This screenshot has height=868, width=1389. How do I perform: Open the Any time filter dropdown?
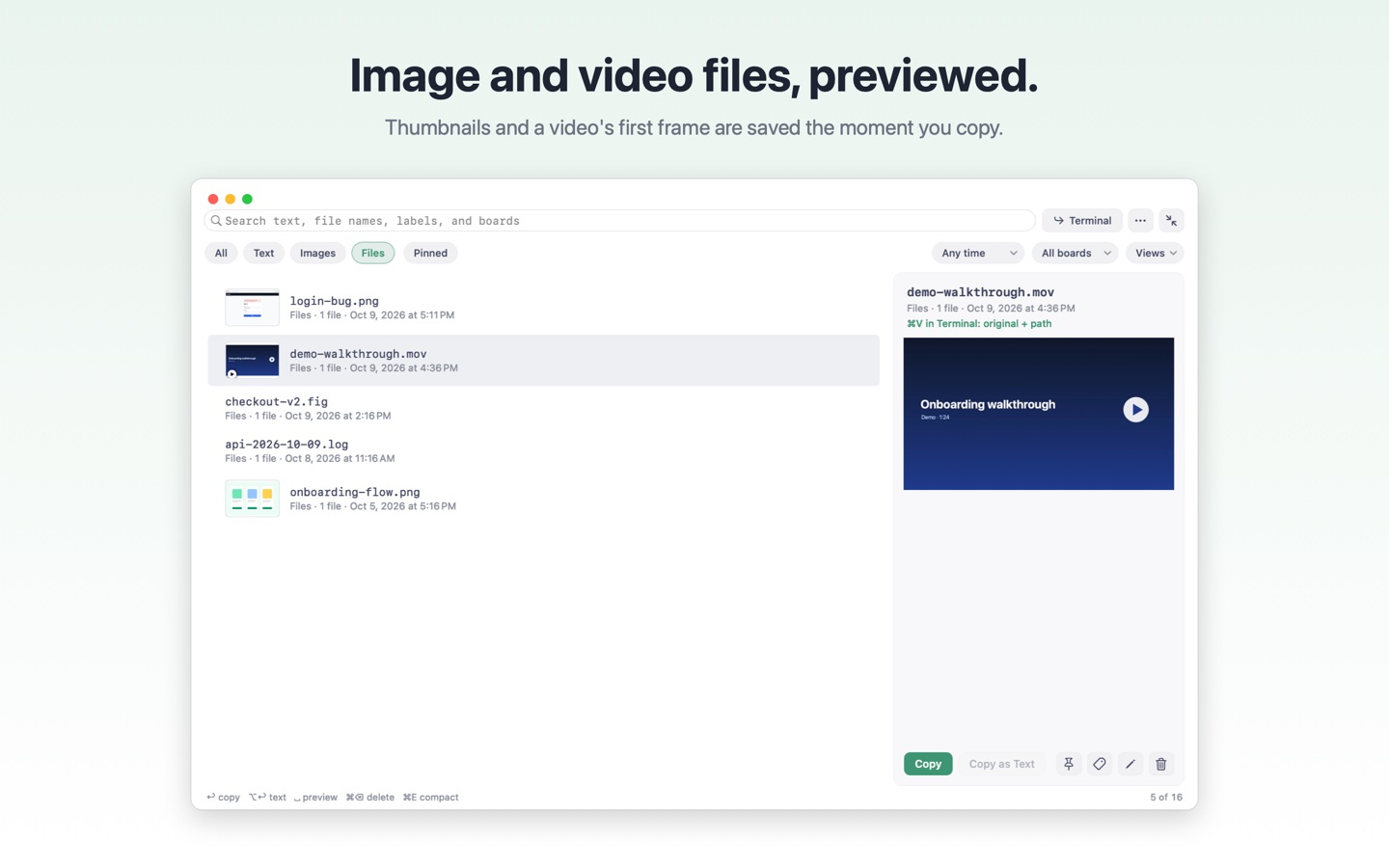pyautogui.click(x=978, y=253)
